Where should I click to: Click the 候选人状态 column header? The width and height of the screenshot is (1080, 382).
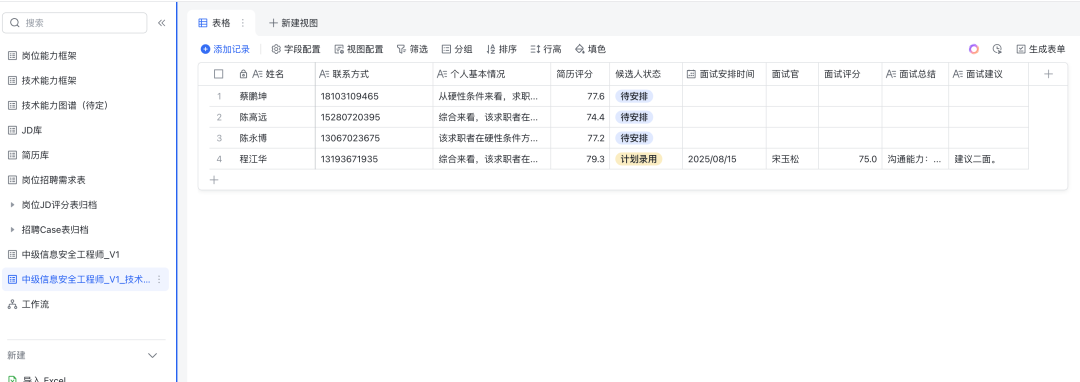(645, 74)
